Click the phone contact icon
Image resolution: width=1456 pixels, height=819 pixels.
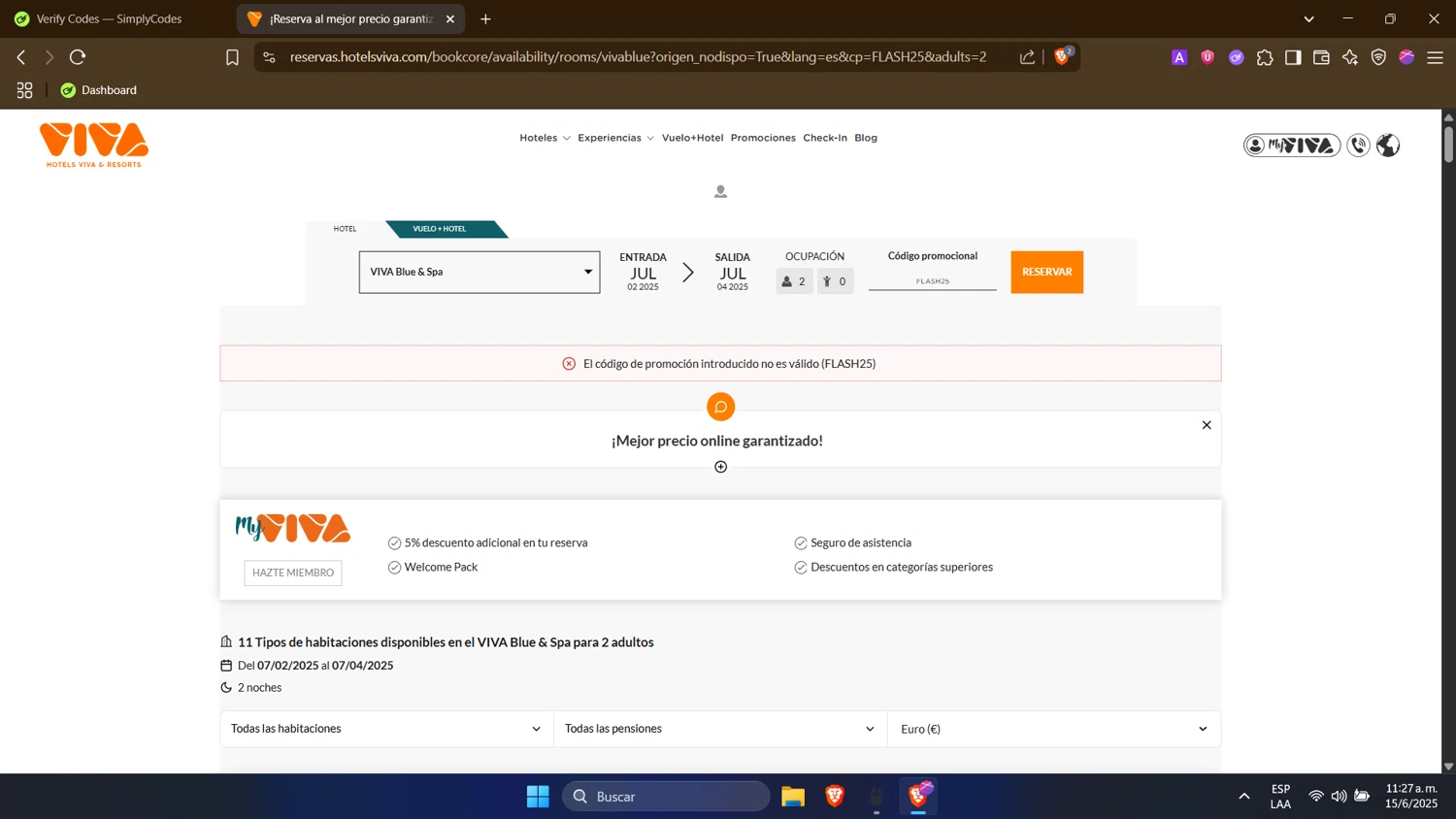coord(1359,146)
